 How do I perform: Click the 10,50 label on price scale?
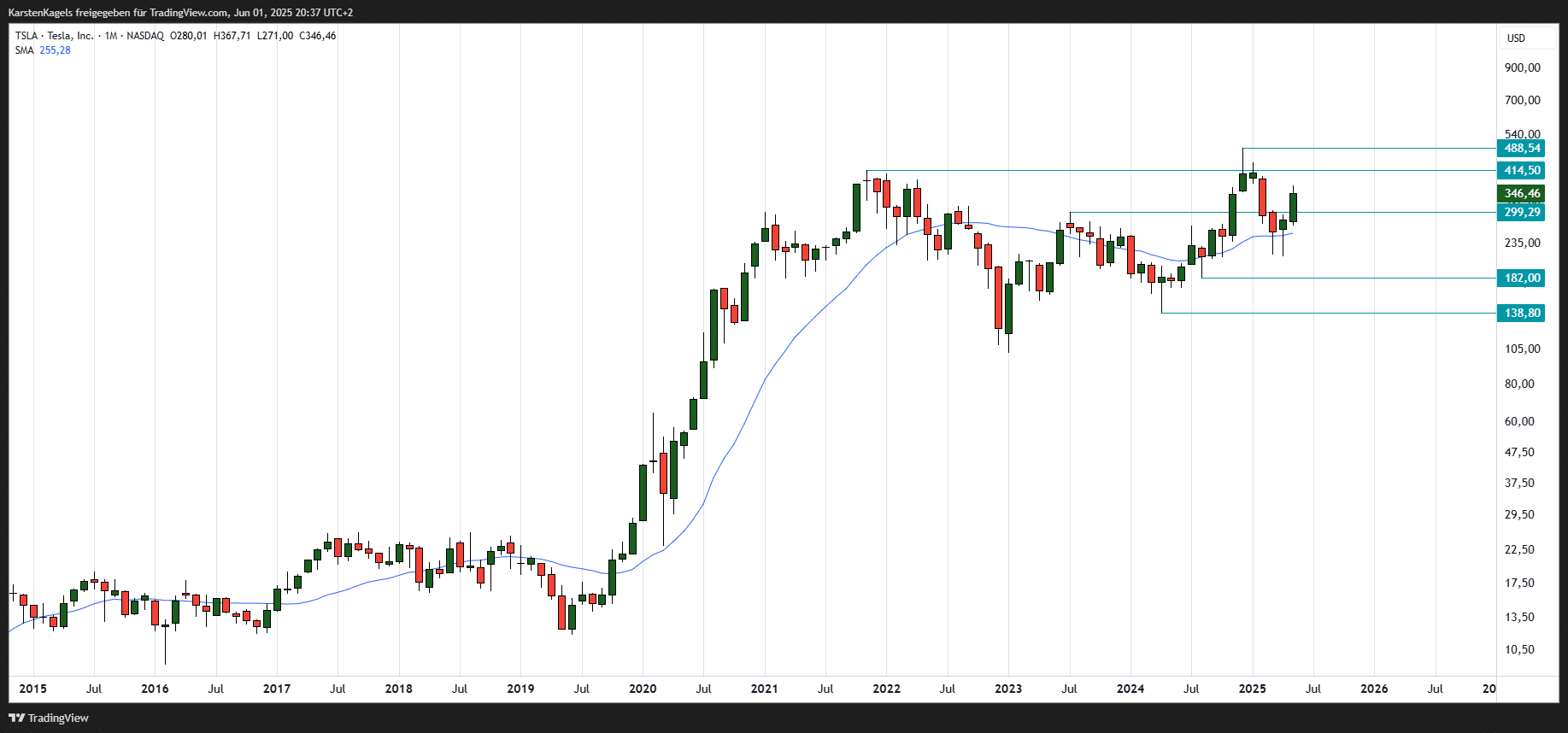point(1519,649)
